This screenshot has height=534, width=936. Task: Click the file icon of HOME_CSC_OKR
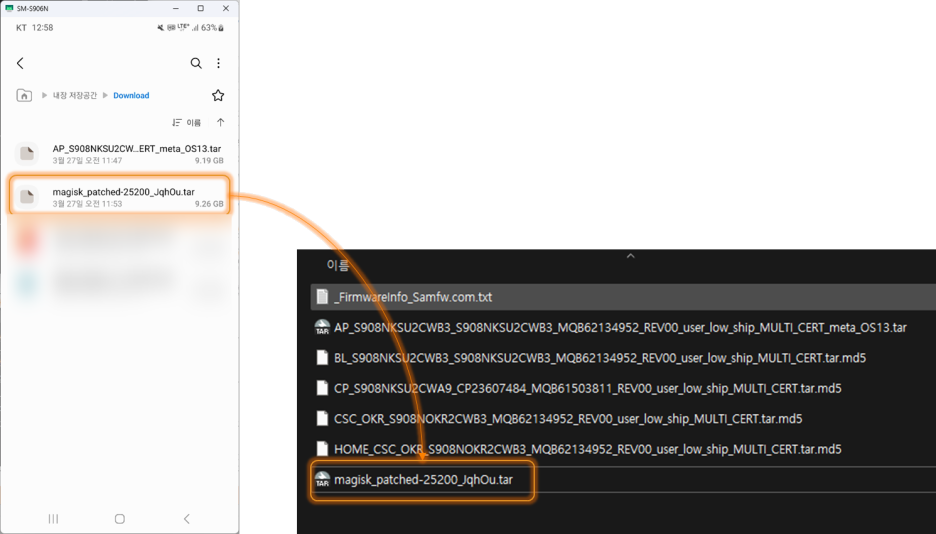322,449
